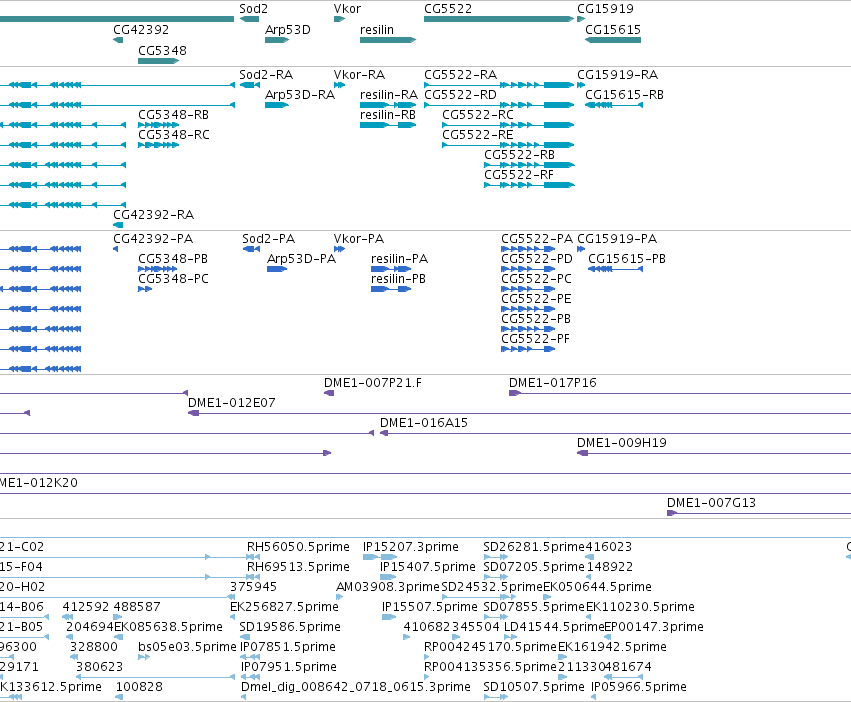Click the CG42392 gene label
851x702 pixels.
(141, 30)
